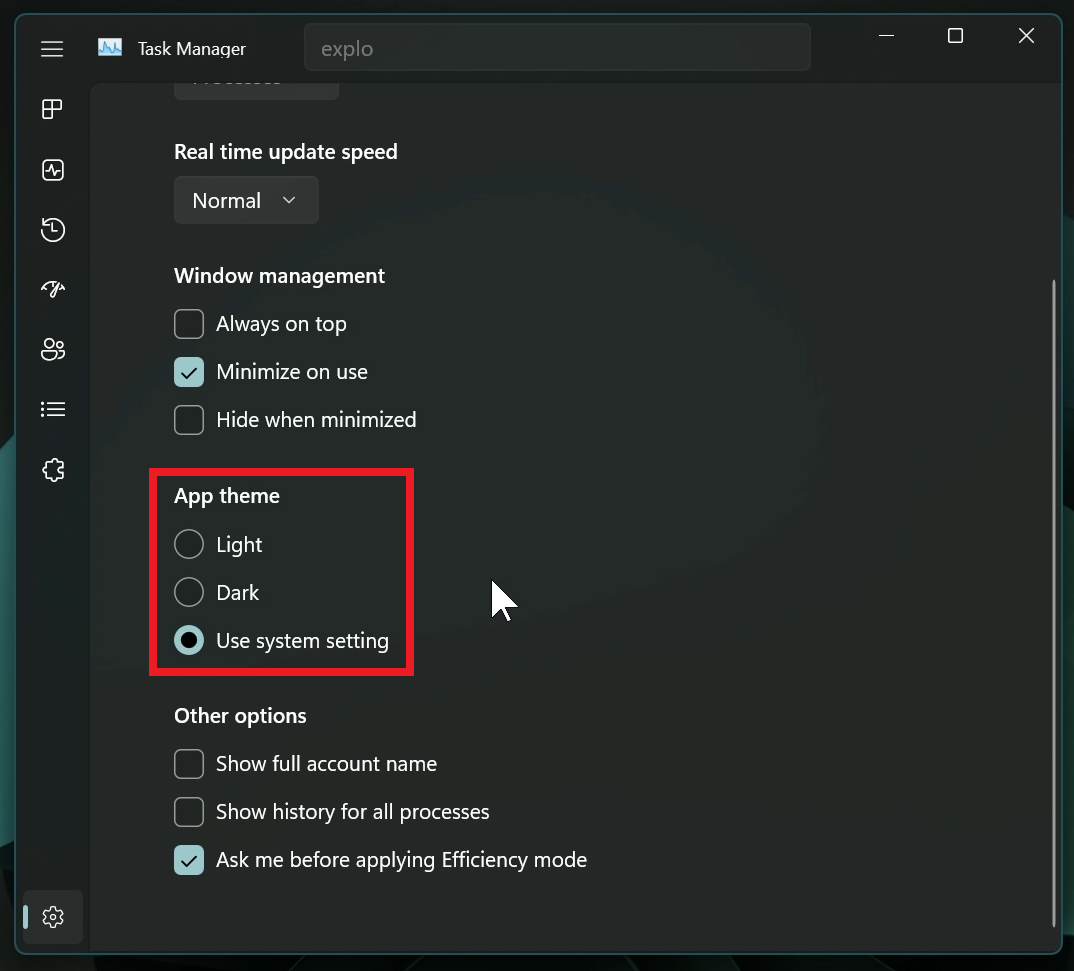Viewport: 1074px width, 971px height.
Task: Open the Startup apps page
Action: (x=52, y=289)
